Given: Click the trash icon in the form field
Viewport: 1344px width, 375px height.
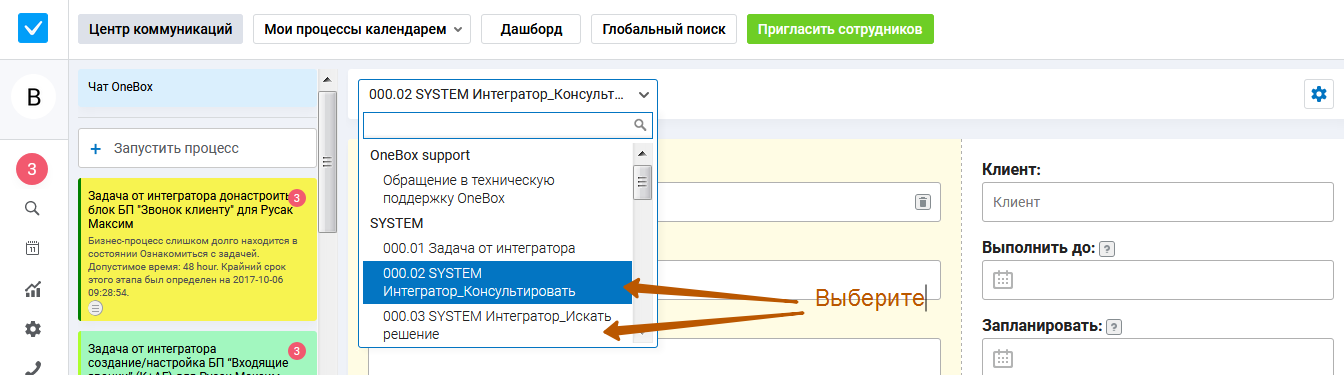Looking at the screenshot, I should coord(922,202).
